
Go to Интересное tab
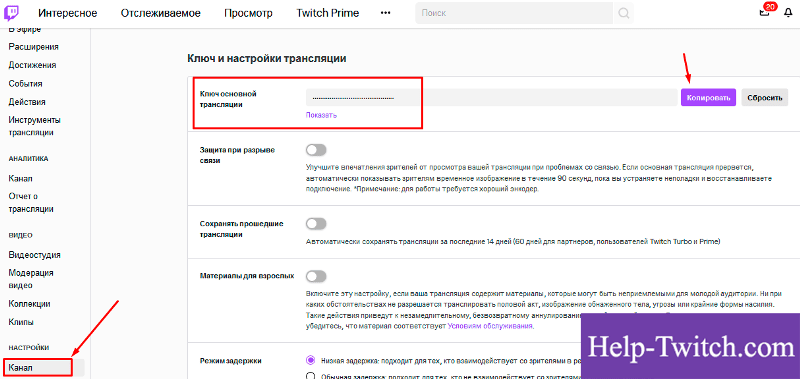67,13
